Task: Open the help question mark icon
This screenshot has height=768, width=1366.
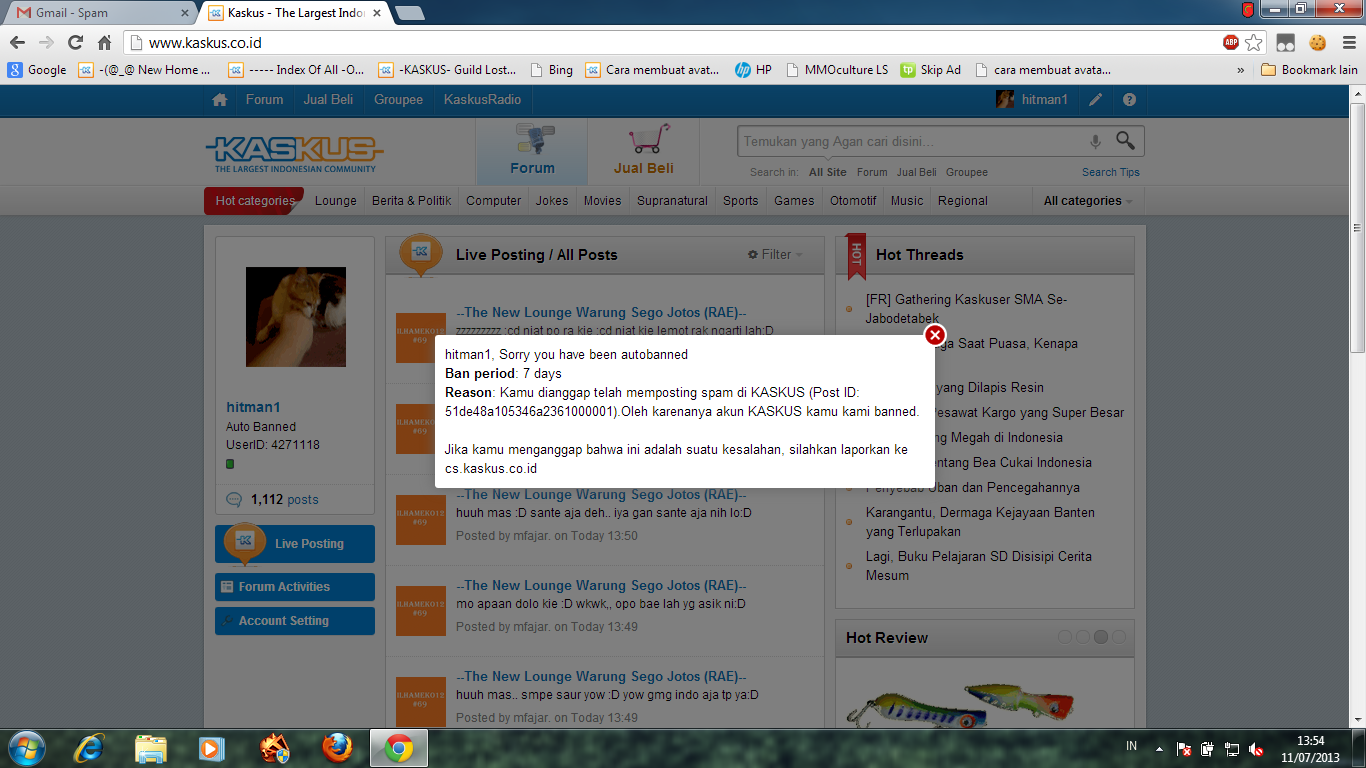Action: coord(1129,100)
